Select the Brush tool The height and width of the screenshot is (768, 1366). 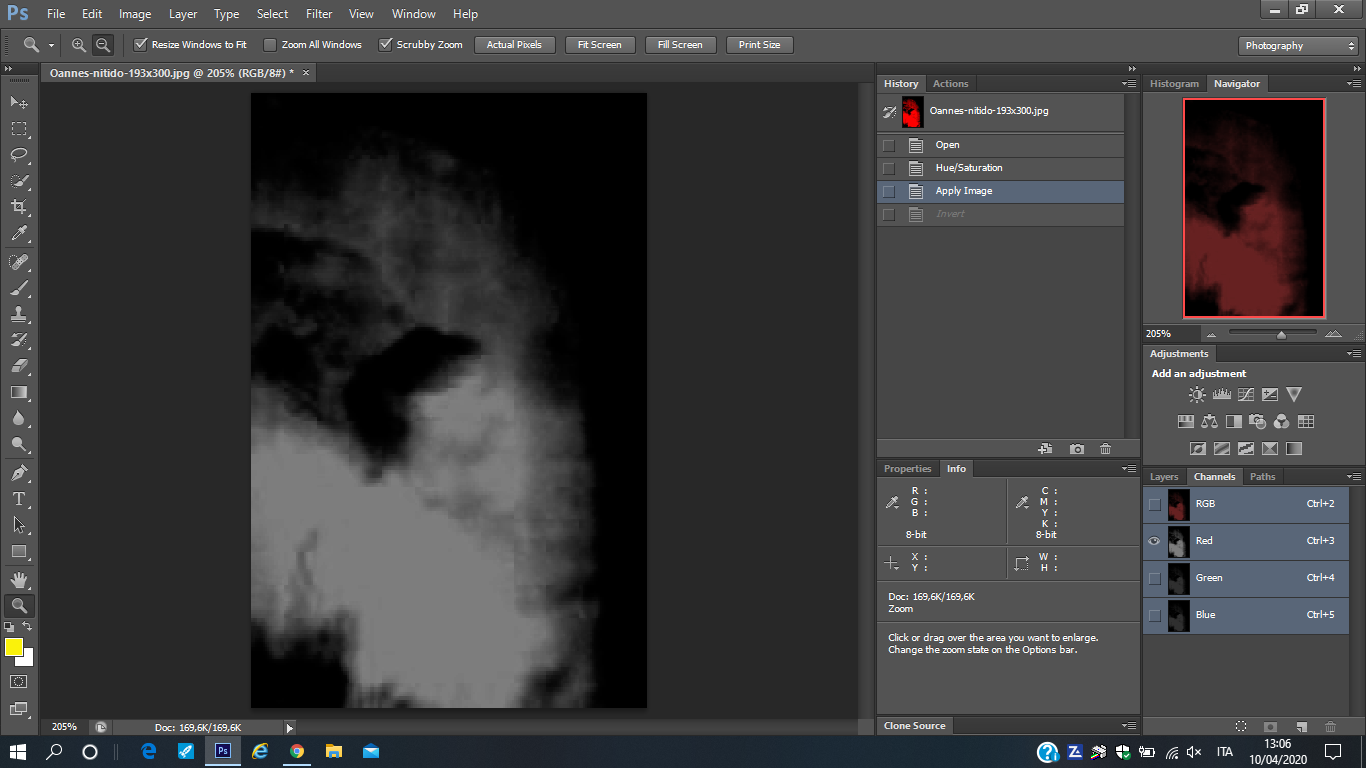[19, 288]
